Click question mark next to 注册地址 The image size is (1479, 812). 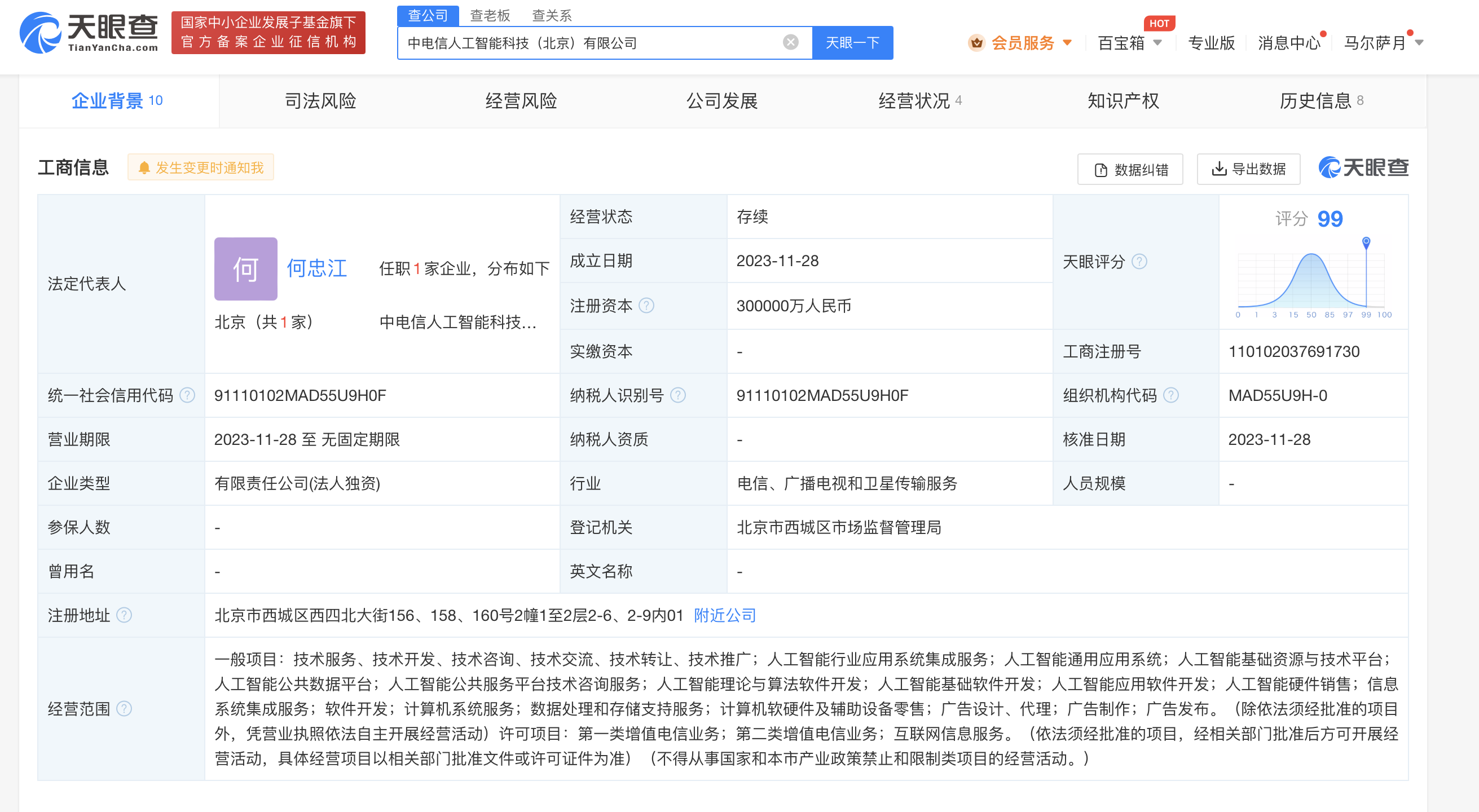[124, 615]
